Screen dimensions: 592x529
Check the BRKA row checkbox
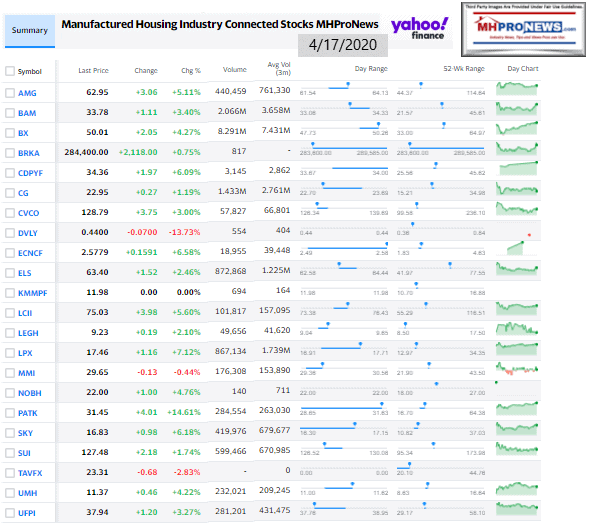pyautogui.click(x=10, y=153)
